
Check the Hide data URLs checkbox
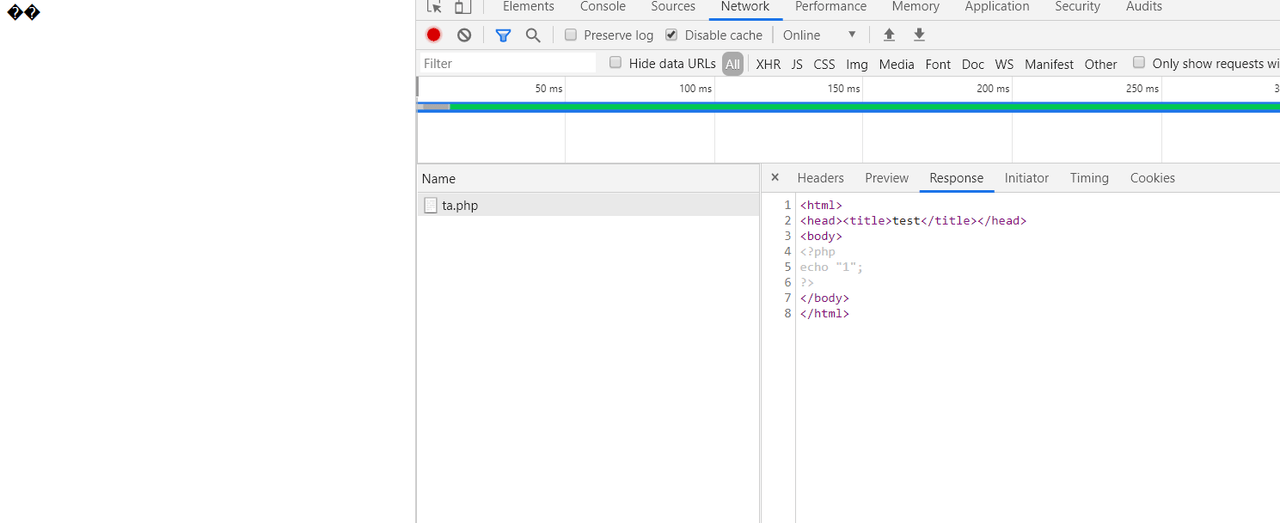pos(616,63)
